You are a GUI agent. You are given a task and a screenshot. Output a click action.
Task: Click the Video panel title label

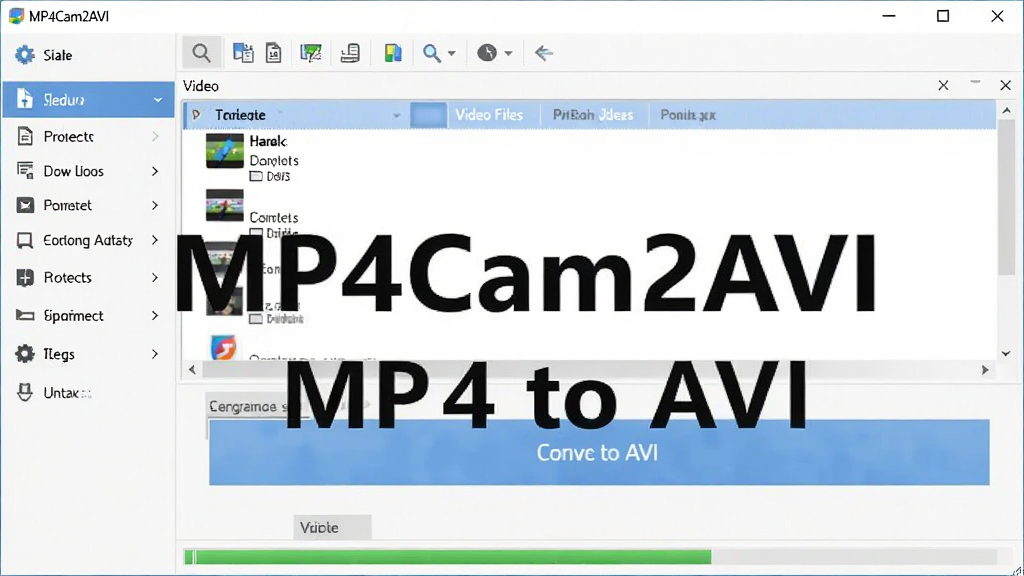pos(201,86)
